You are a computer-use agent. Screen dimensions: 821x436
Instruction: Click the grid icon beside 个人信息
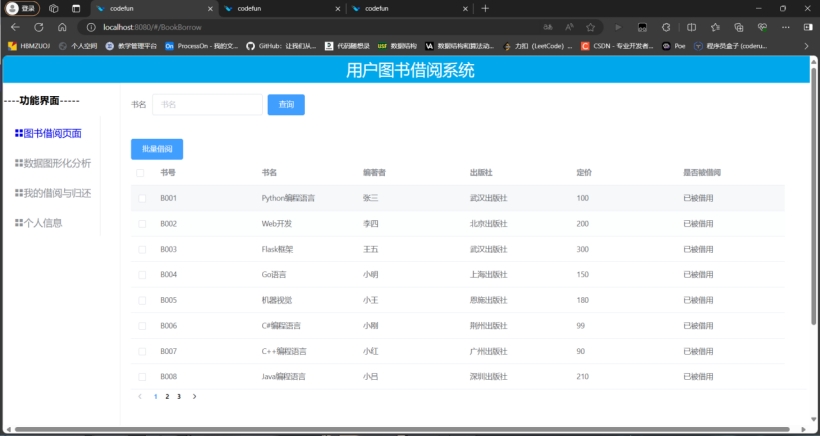[x=19, y=223]
